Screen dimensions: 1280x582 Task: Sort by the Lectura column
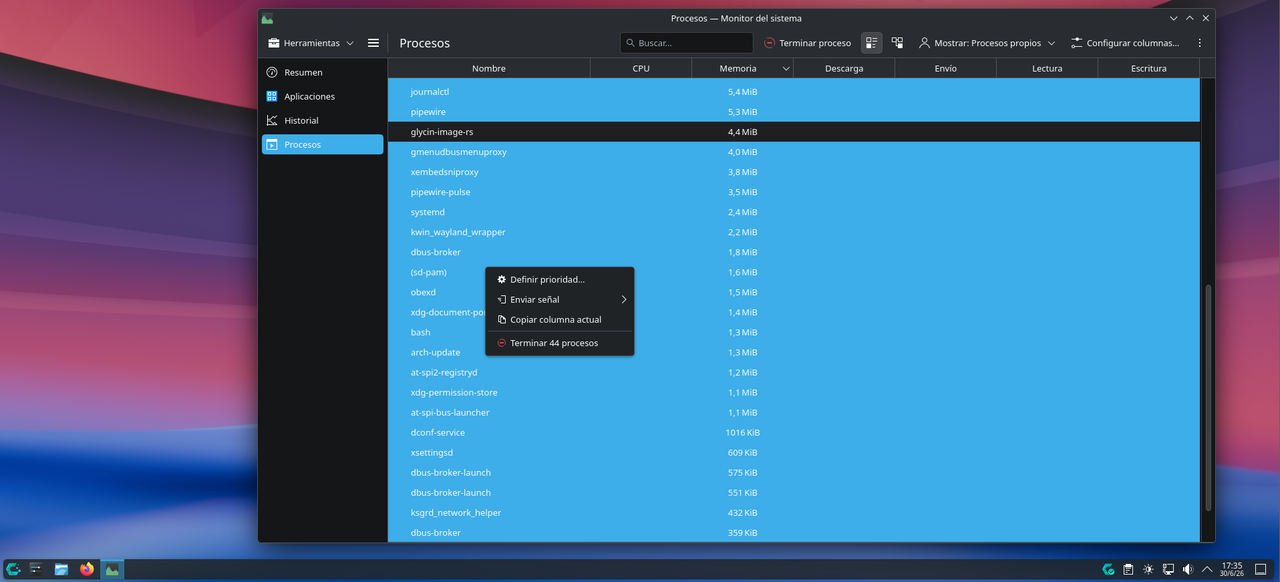click(1047, 68)
